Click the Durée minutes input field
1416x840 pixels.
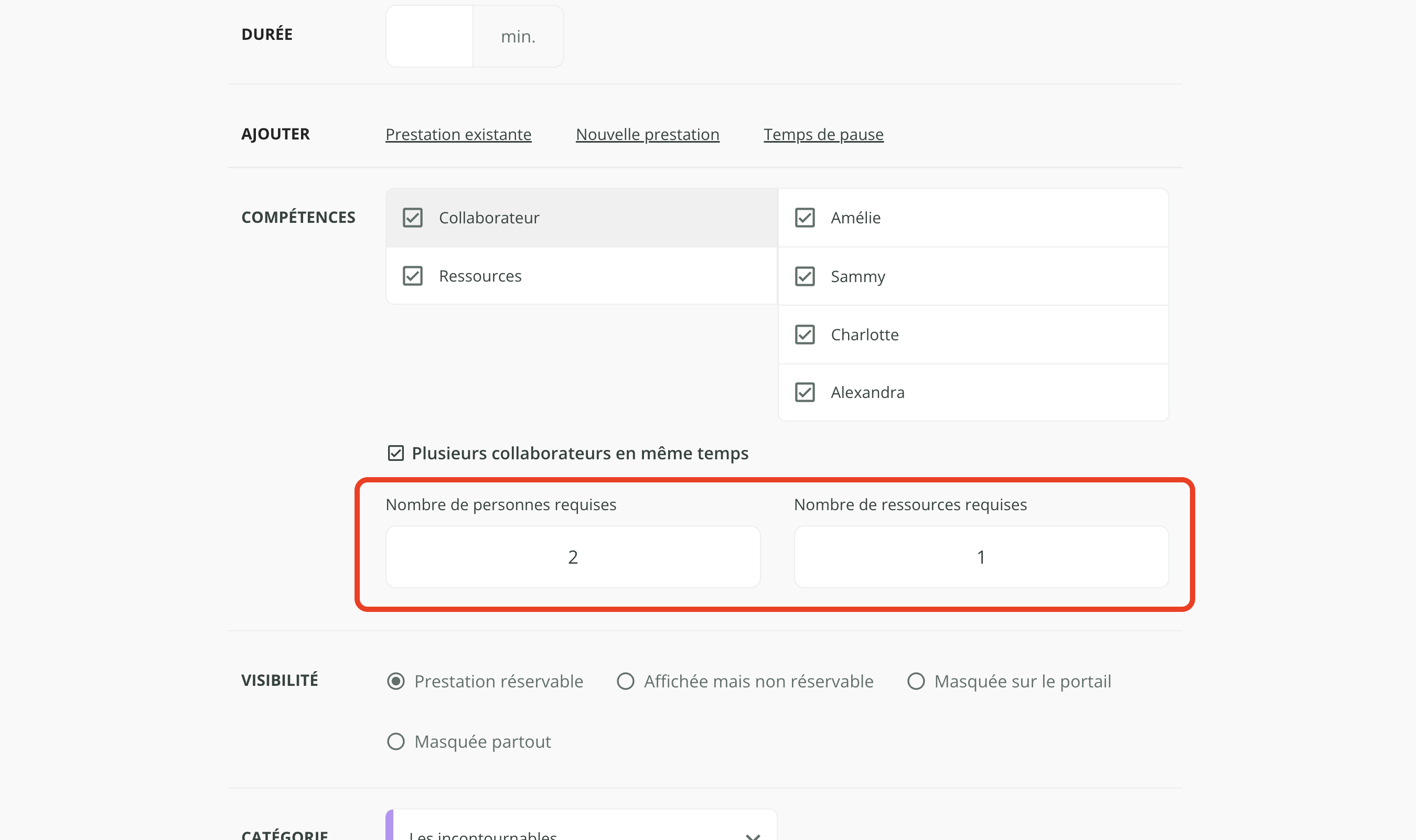429,36
